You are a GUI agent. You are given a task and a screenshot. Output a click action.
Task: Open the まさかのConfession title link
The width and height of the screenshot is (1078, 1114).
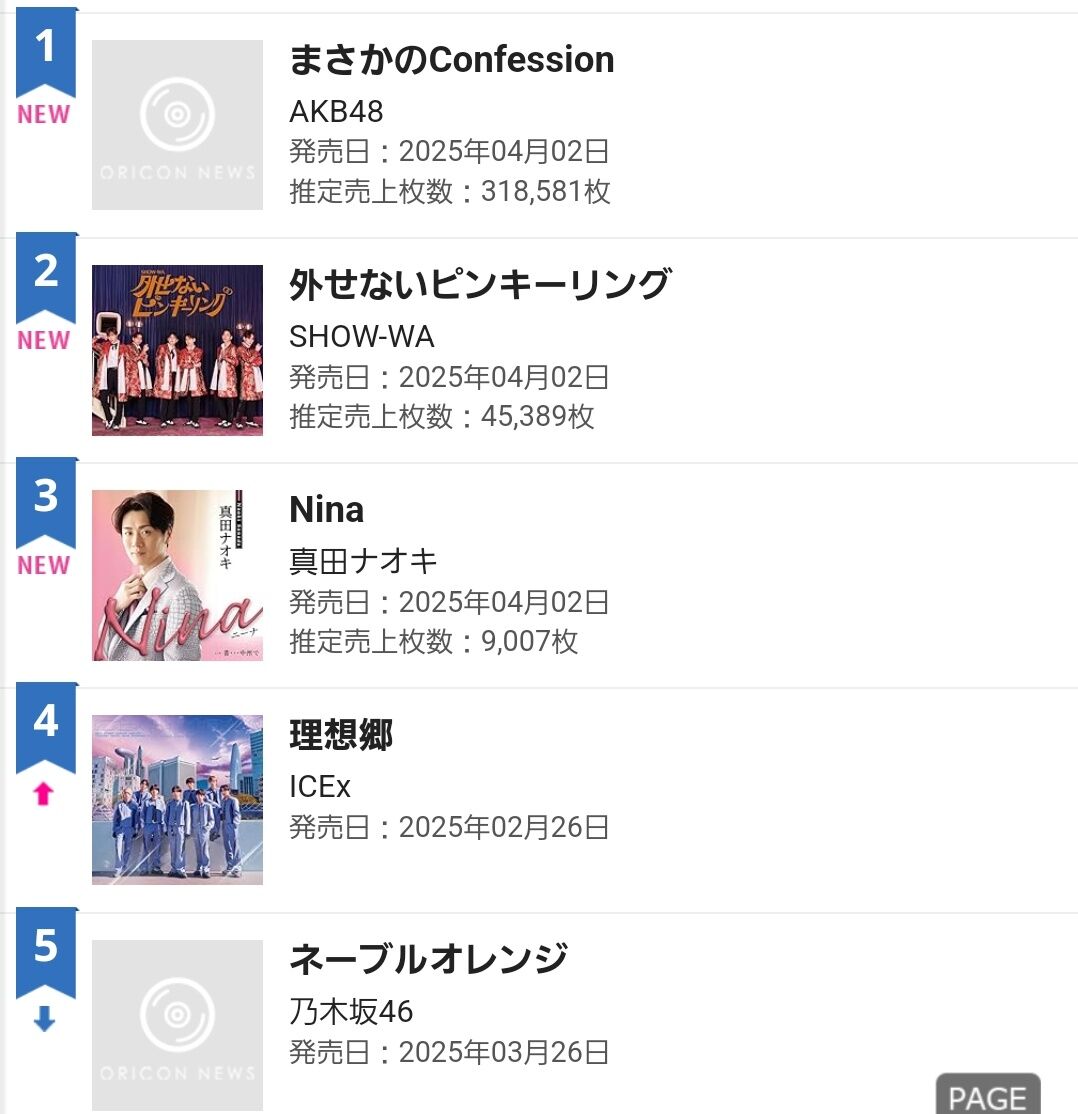tap(451, 60)
